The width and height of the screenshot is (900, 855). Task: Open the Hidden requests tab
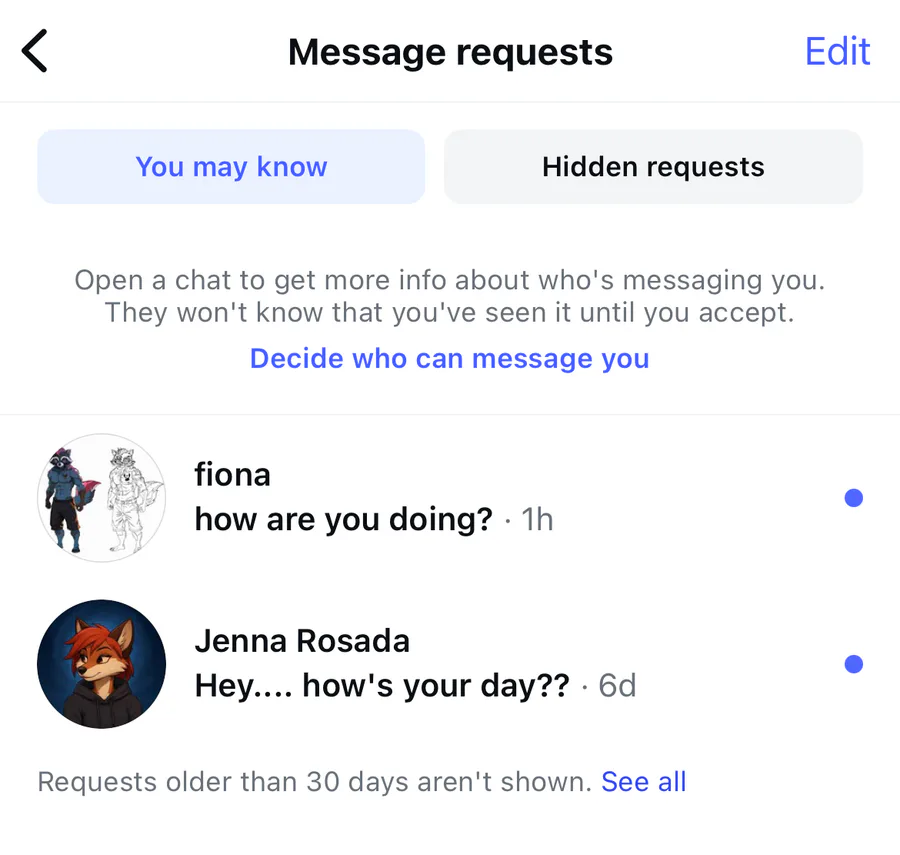[x=653, y=167]
